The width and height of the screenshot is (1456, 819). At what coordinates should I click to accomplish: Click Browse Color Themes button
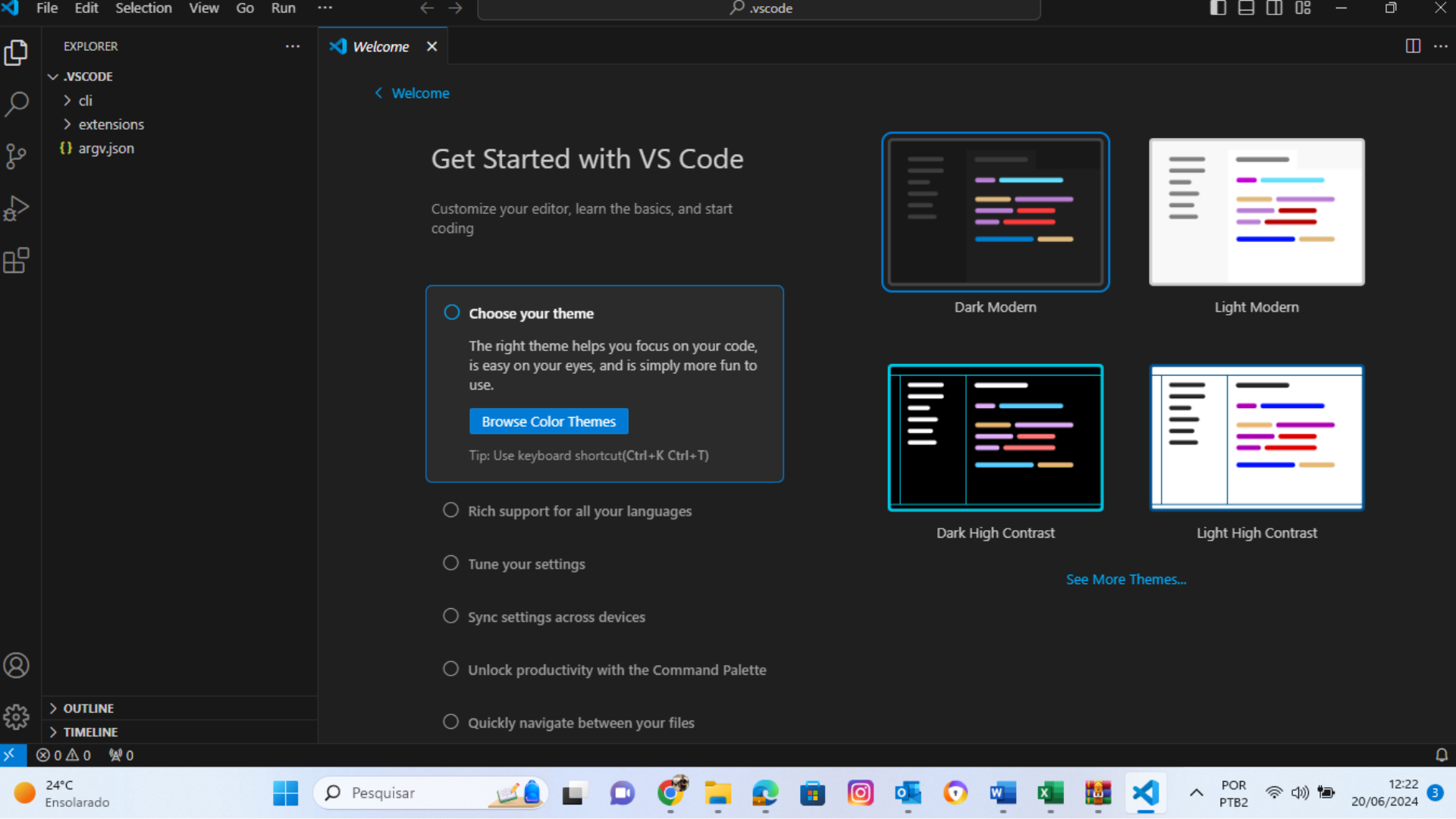549,421
